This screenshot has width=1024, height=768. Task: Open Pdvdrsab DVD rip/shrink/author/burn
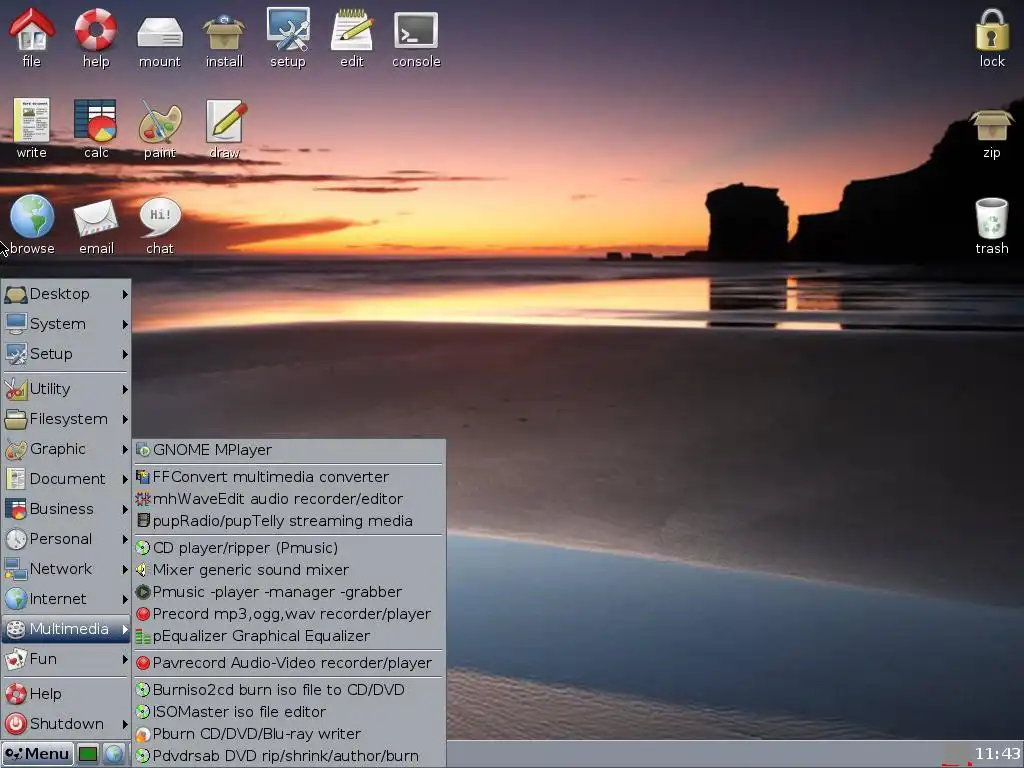pos(289,756)
